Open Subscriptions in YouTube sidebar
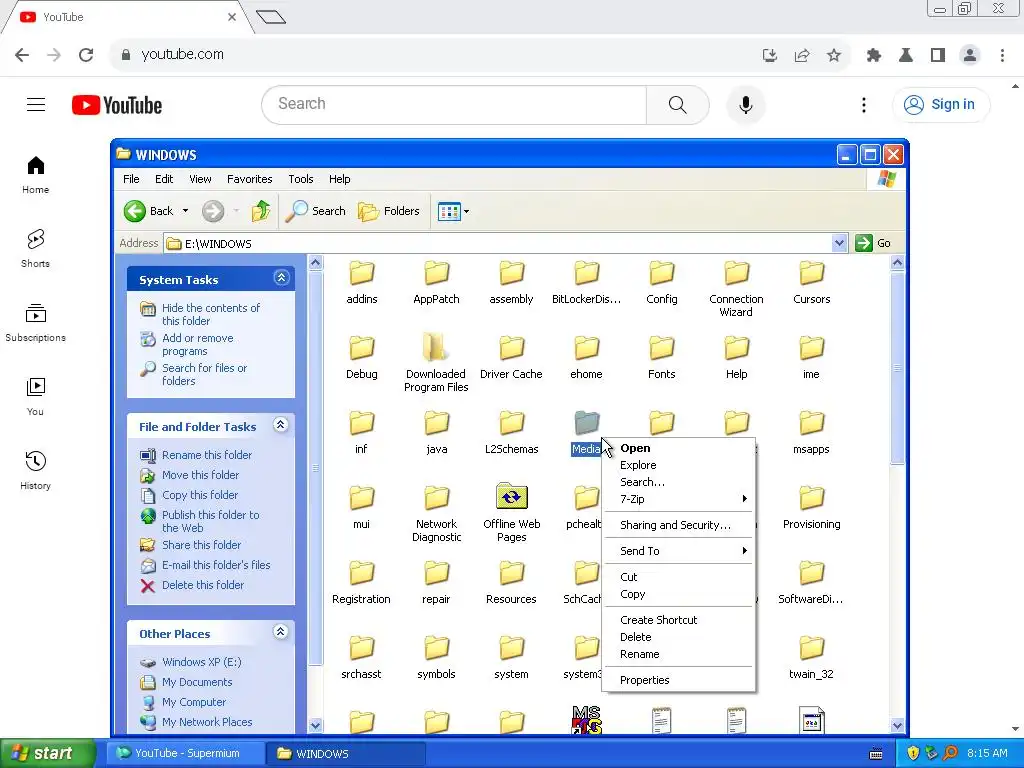Viewport: 1024px width, 768px height. point(35,323)
